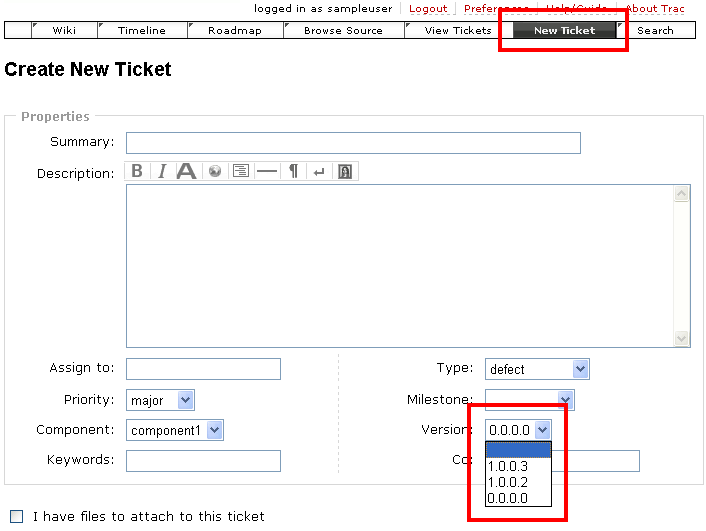Image resolution: width=706 pixels, height=531 pixels.
Task: Select version 1.0.0.3 from the list
Action: [x=507, y=466]
